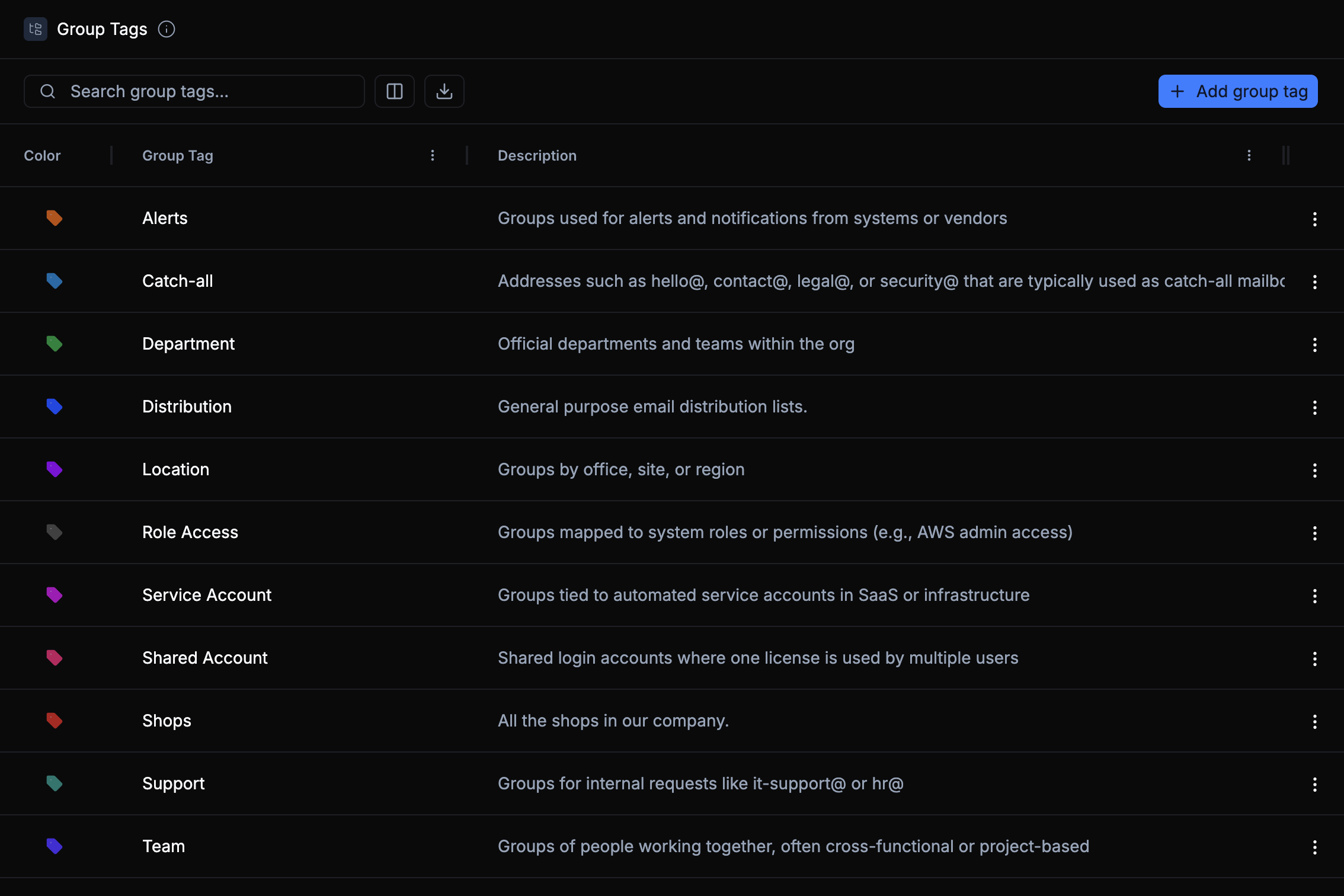This screenshot has width=1344, height=896.
Task: Open the Location row three-dot menu
Action: click(1314, 470)
